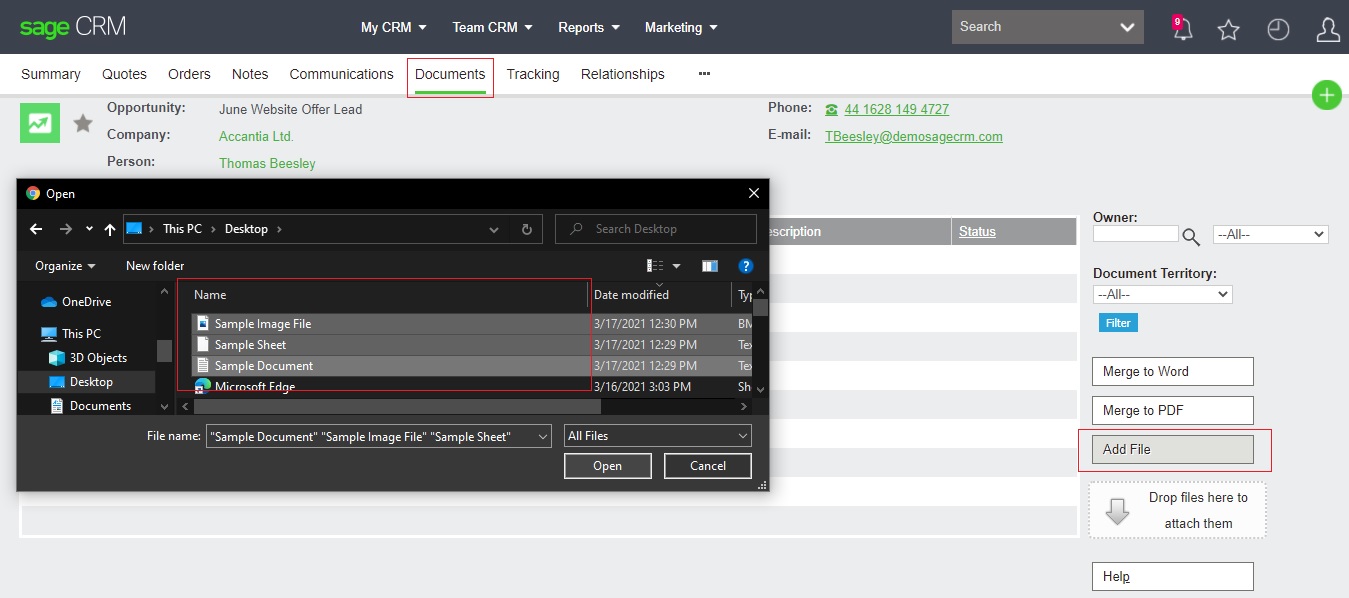Open the Reports menu

[x=588, y=28]
